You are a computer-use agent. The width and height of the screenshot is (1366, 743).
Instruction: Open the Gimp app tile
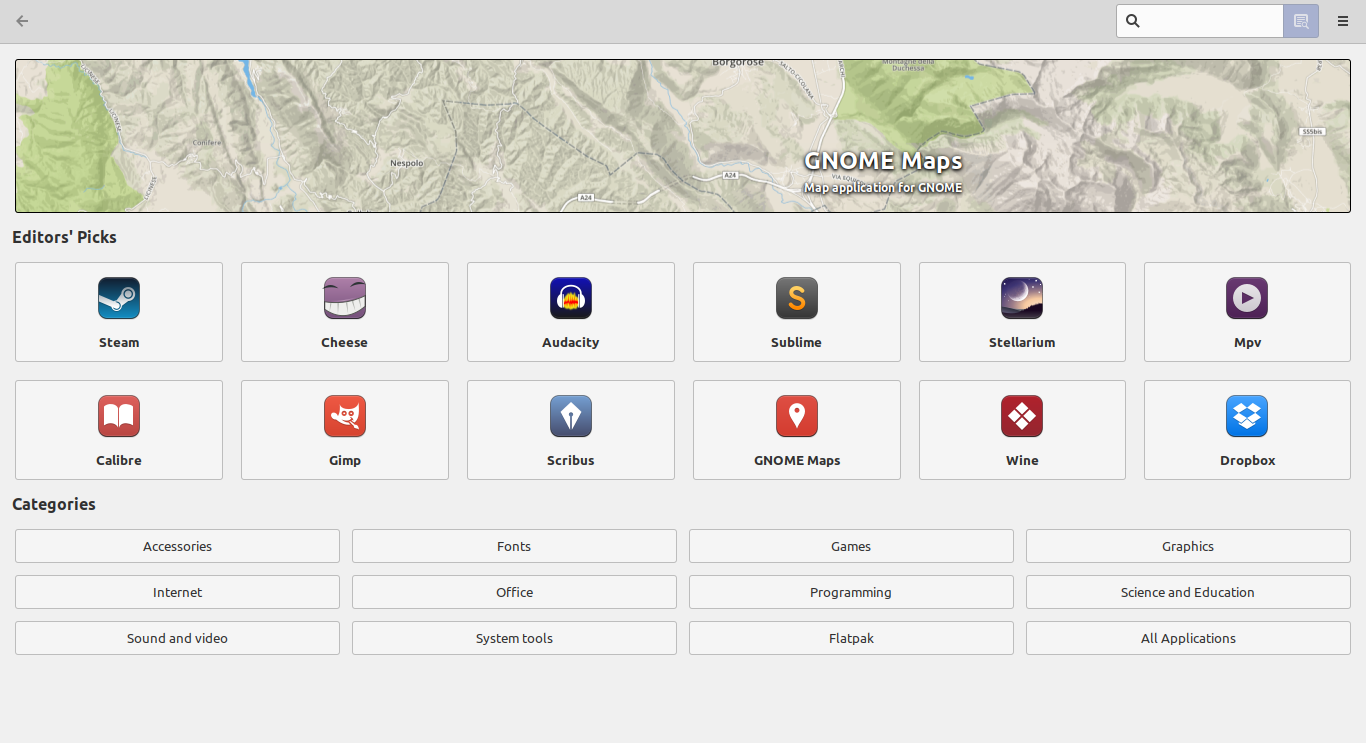coord(345,430)
